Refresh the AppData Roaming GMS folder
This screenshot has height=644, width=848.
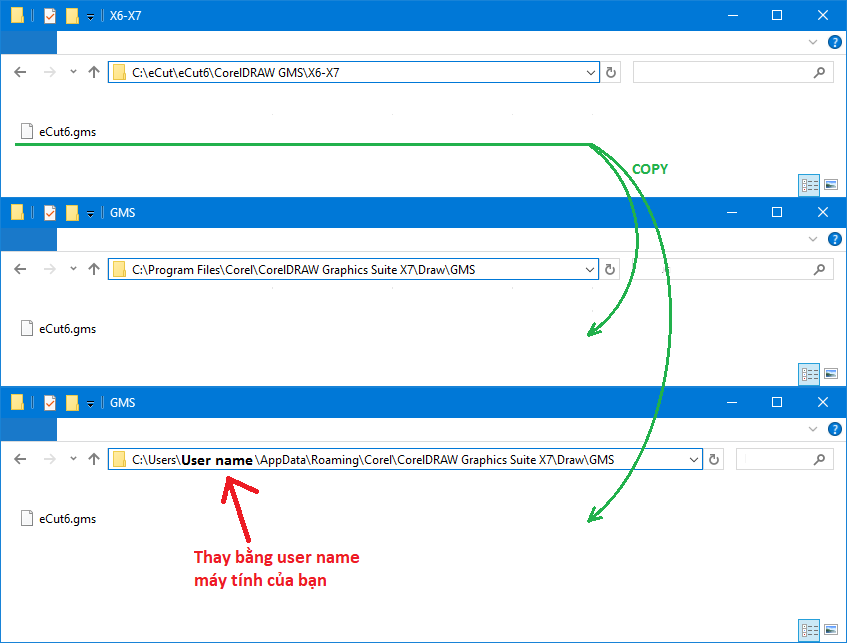point(714,460)
